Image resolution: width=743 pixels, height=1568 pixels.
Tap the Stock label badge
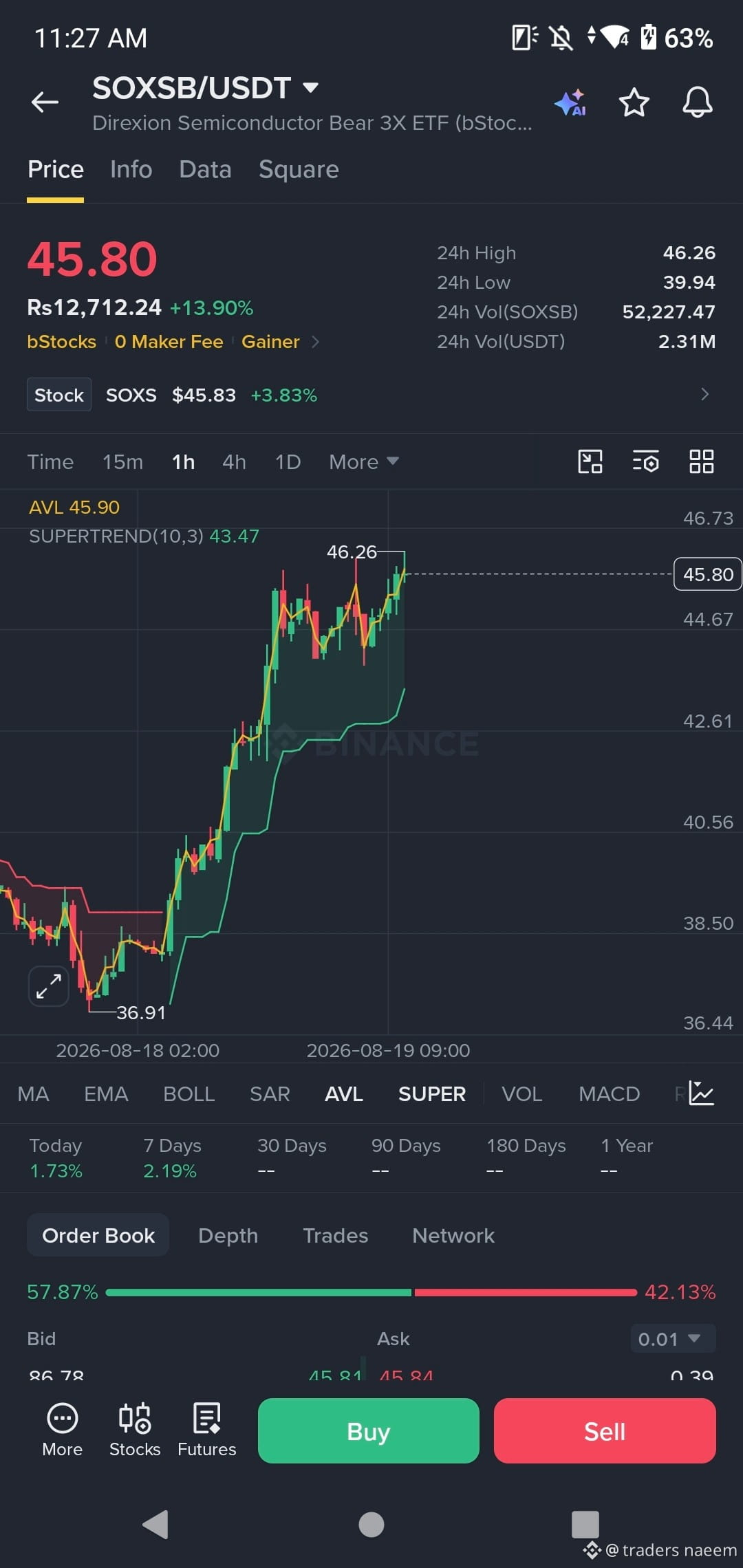coord(59,395)
